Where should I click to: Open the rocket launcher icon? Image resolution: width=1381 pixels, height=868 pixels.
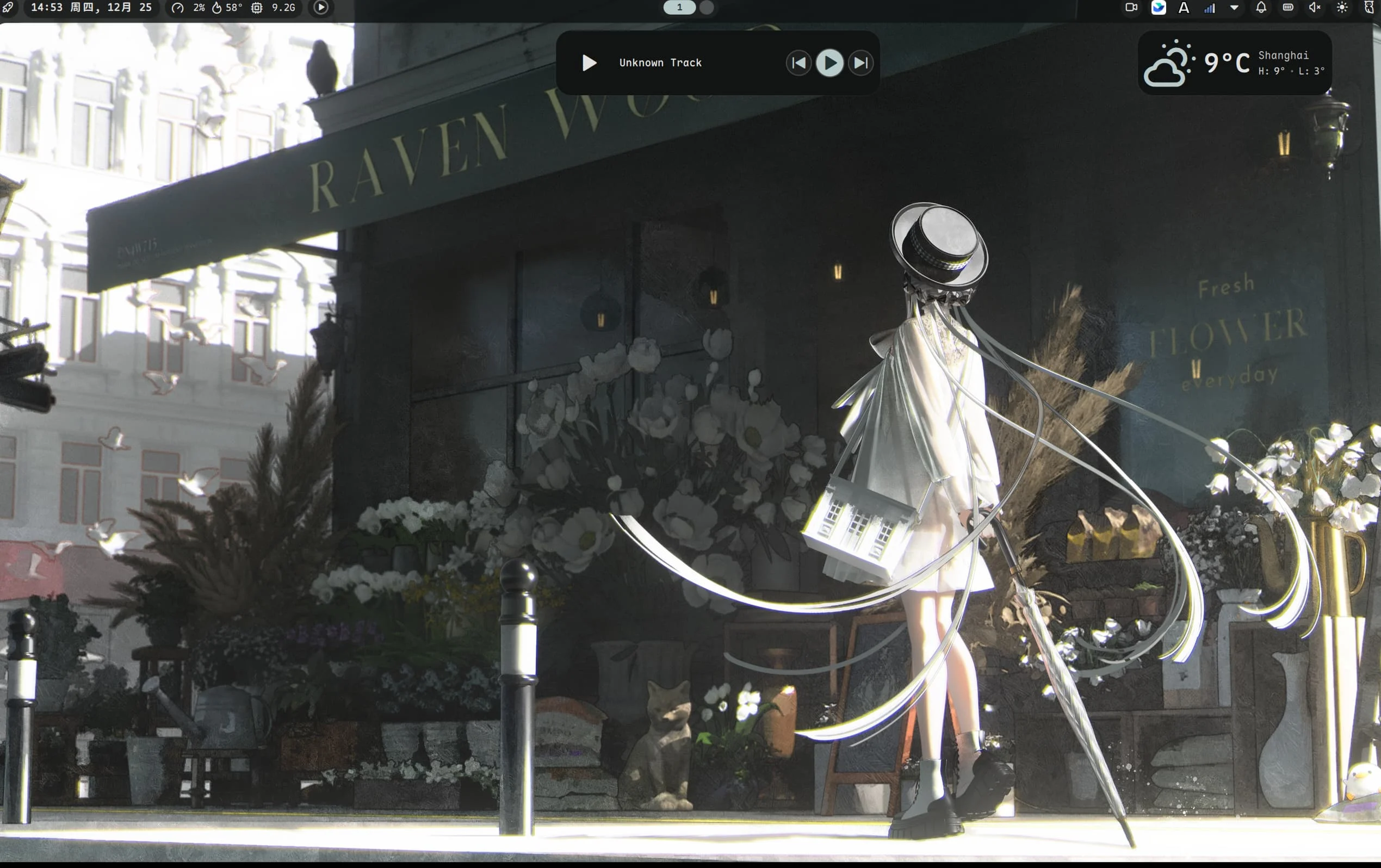(8, 8)
